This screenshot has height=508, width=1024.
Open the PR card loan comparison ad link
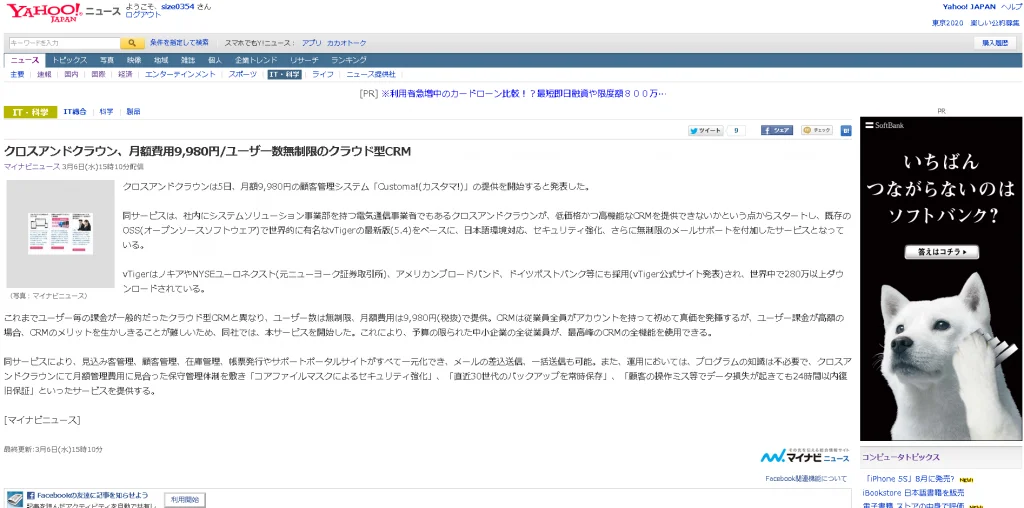(x=524, y=94)
